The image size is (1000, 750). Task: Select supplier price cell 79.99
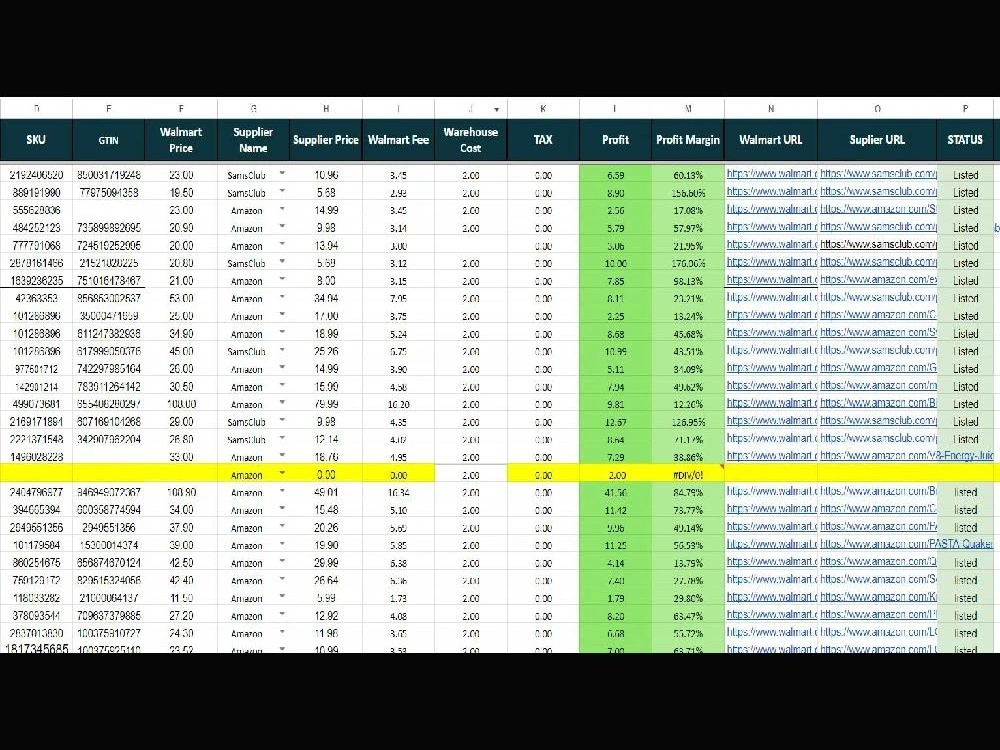[326, 404]
